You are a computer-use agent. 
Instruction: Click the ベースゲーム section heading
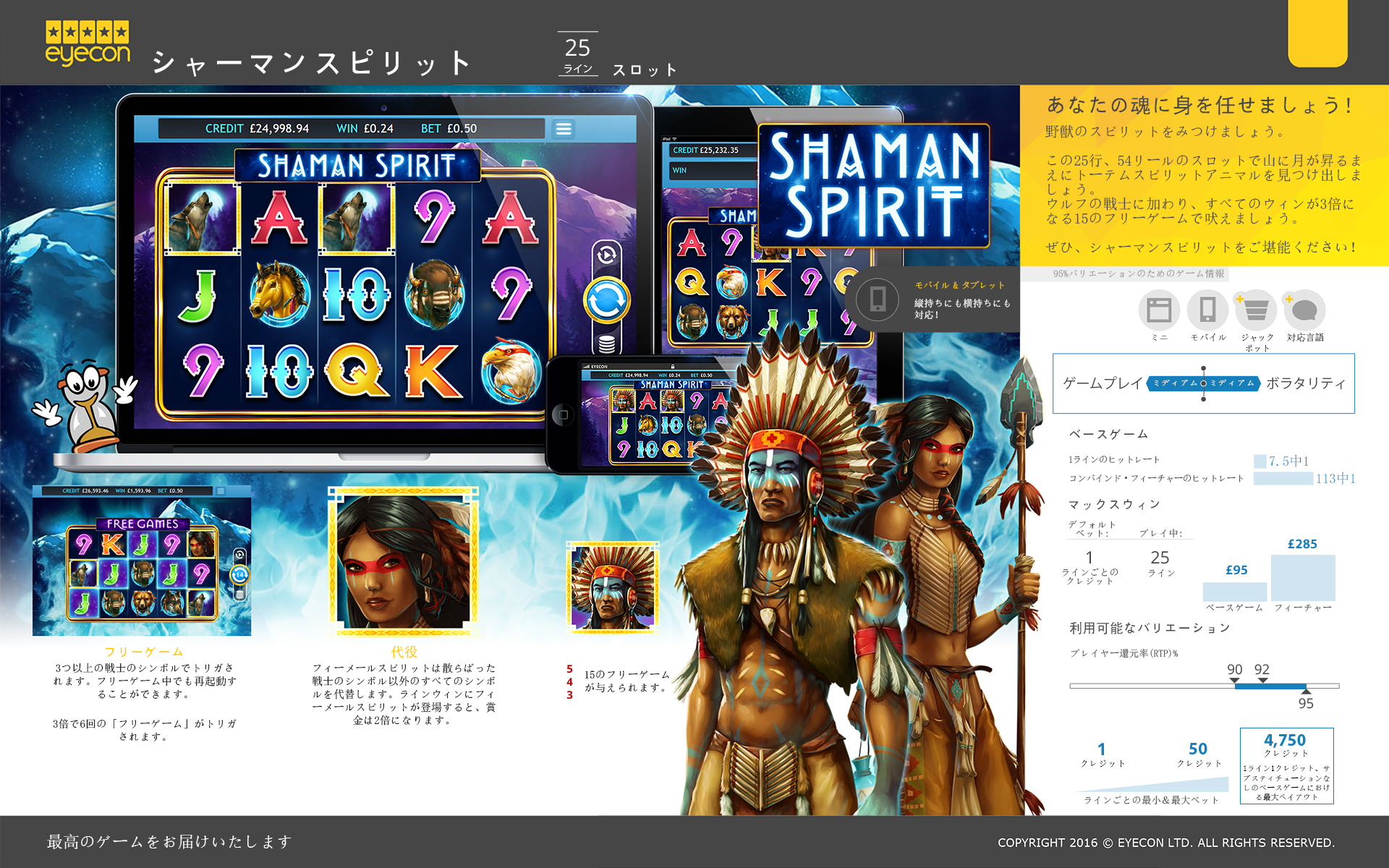(1109, 434)
